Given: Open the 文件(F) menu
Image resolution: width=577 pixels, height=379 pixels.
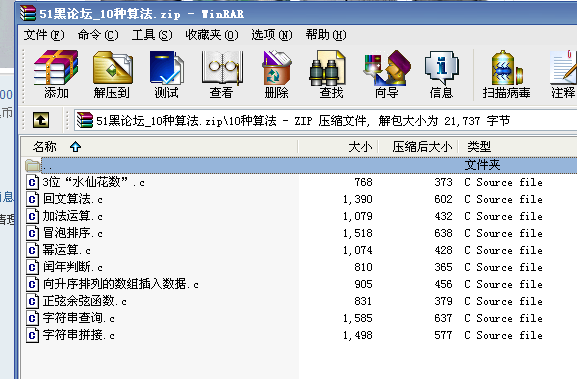Looking at the screenshot, I should click(x=44, y=35).
